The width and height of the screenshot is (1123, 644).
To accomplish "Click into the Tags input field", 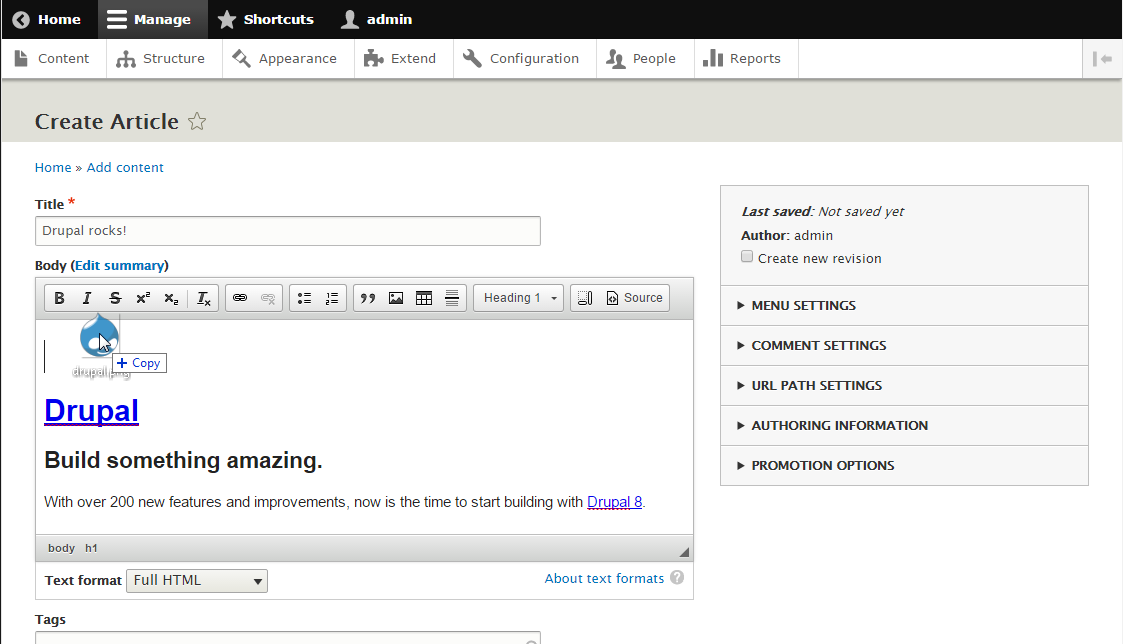I will click(288, 638).
